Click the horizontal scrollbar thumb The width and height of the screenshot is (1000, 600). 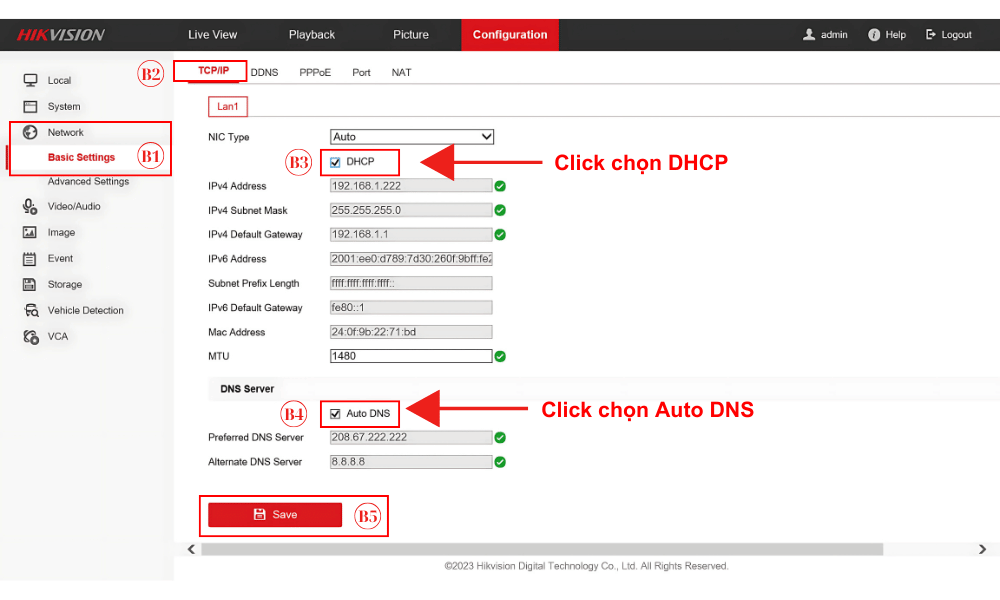(x=542, y=549)
